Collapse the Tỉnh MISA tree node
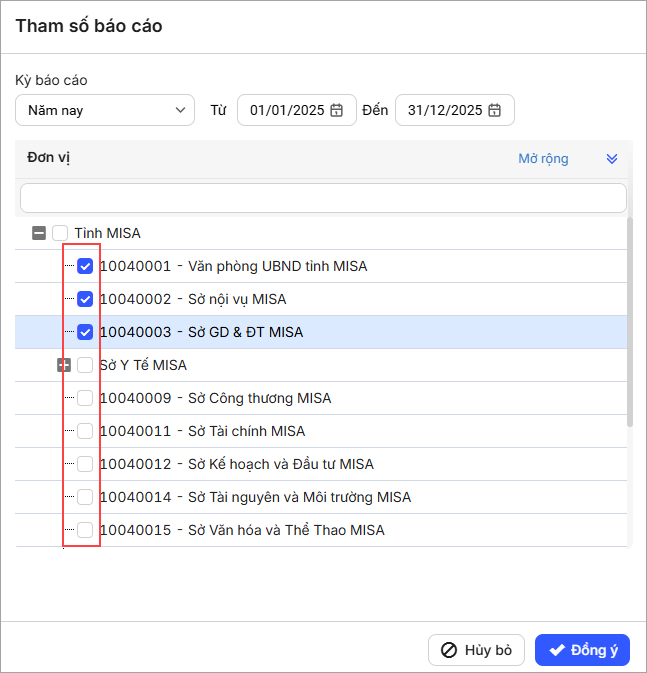 39,233
